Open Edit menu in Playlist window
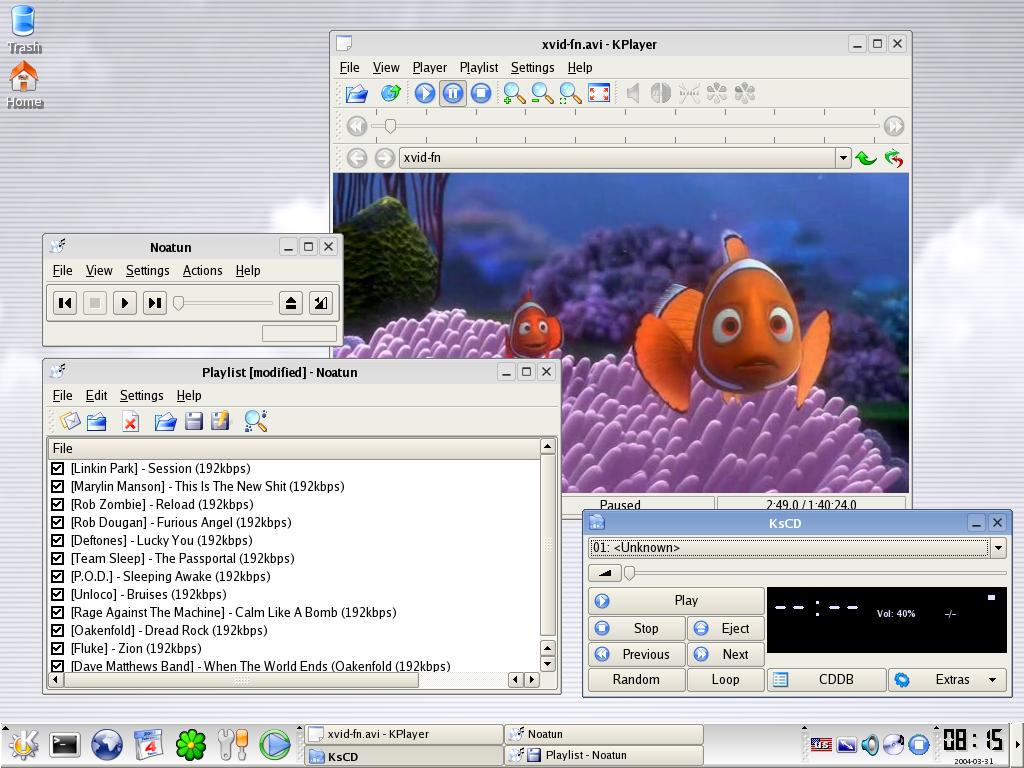This screenshot has width=1024, height=768. pos(96,395)
